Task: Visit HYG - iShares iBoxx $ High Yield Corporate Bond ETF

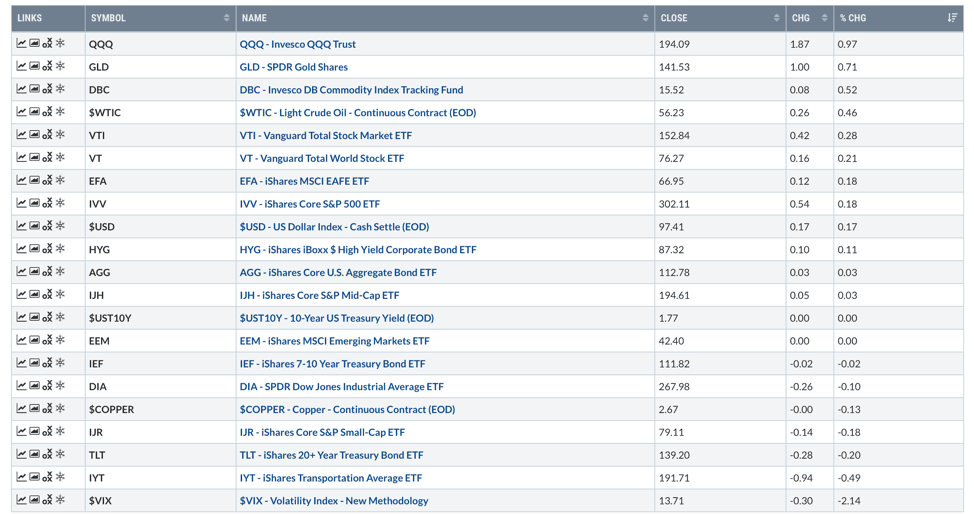Action: [x=358, y=250]
